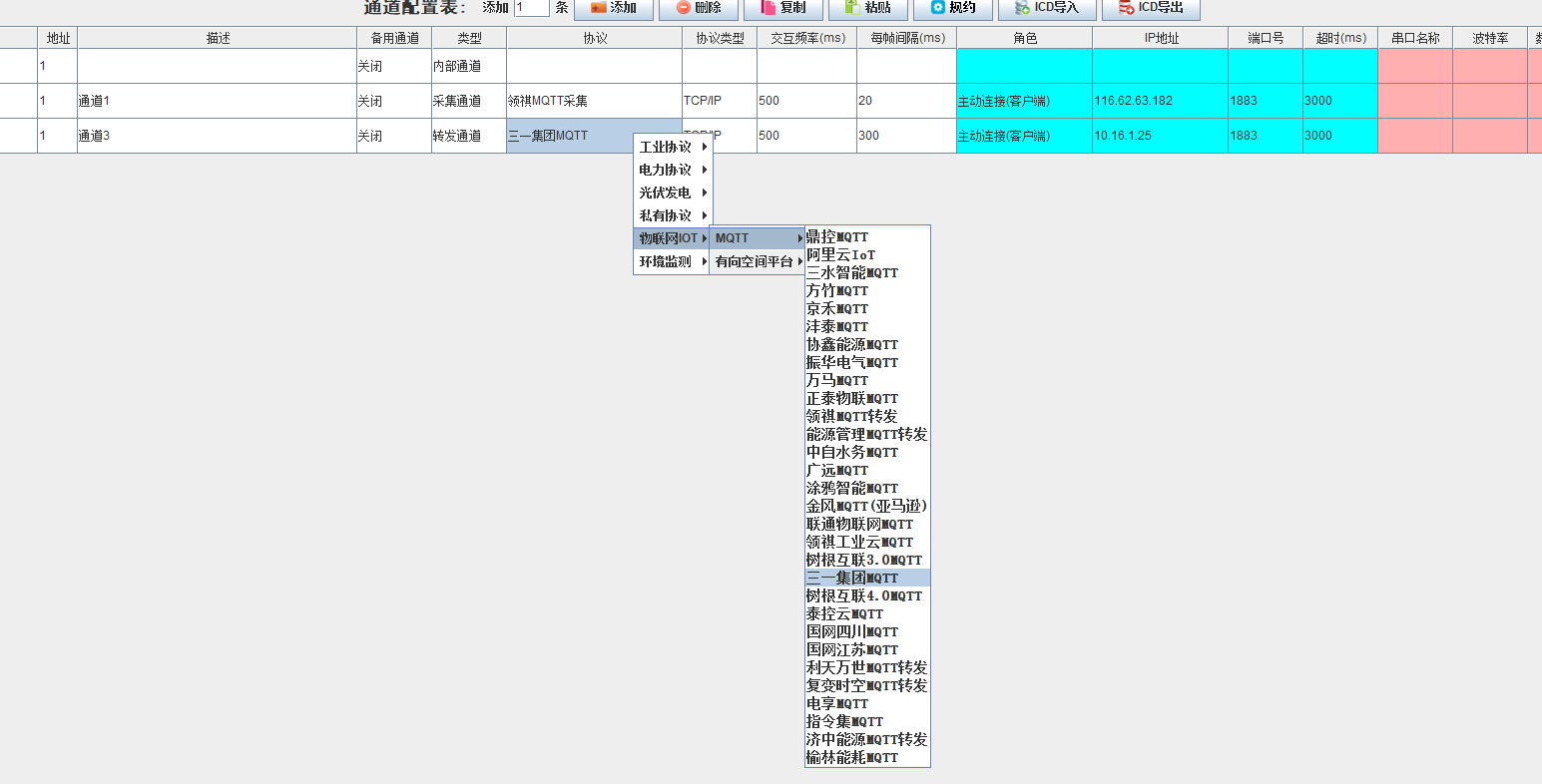
Task: Click the ICD导出 export button
Action: point(1151,8)
